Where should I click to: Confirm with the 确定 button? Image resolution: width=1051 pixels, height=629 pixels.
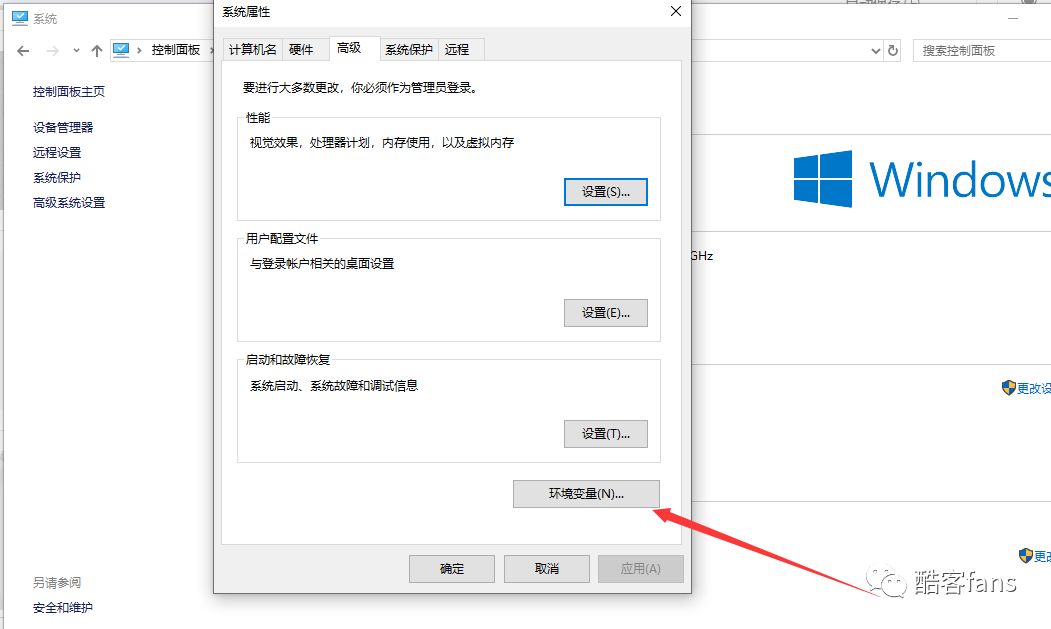pyautogui.click(x=452, y=569)
